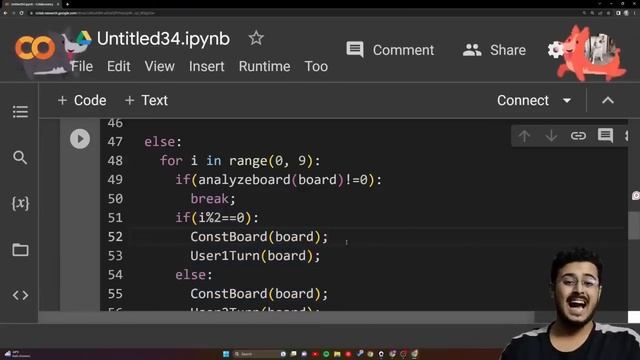640x360 pixels.
Task: Open the Edit menu
Action: click(x=118, y=66)
